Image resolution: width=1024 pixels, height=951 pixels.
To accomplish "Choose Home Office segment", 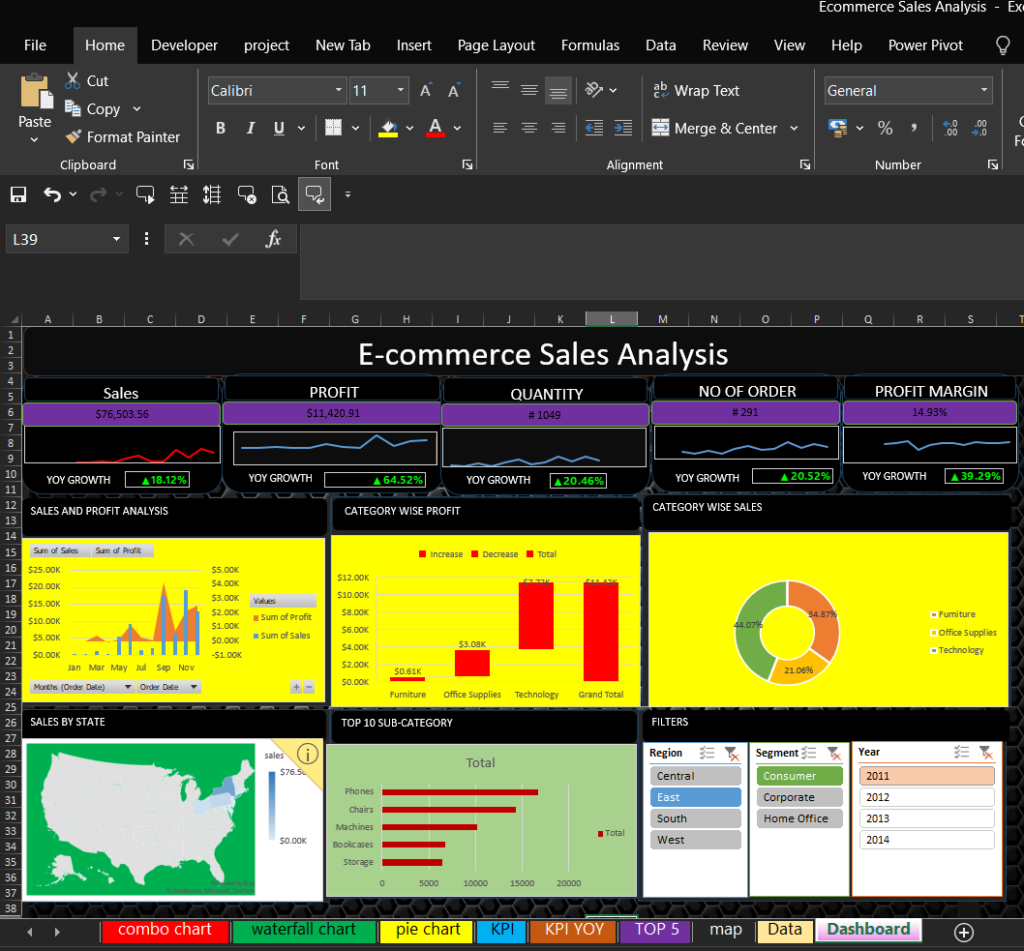I will click(x=799, y=818).
